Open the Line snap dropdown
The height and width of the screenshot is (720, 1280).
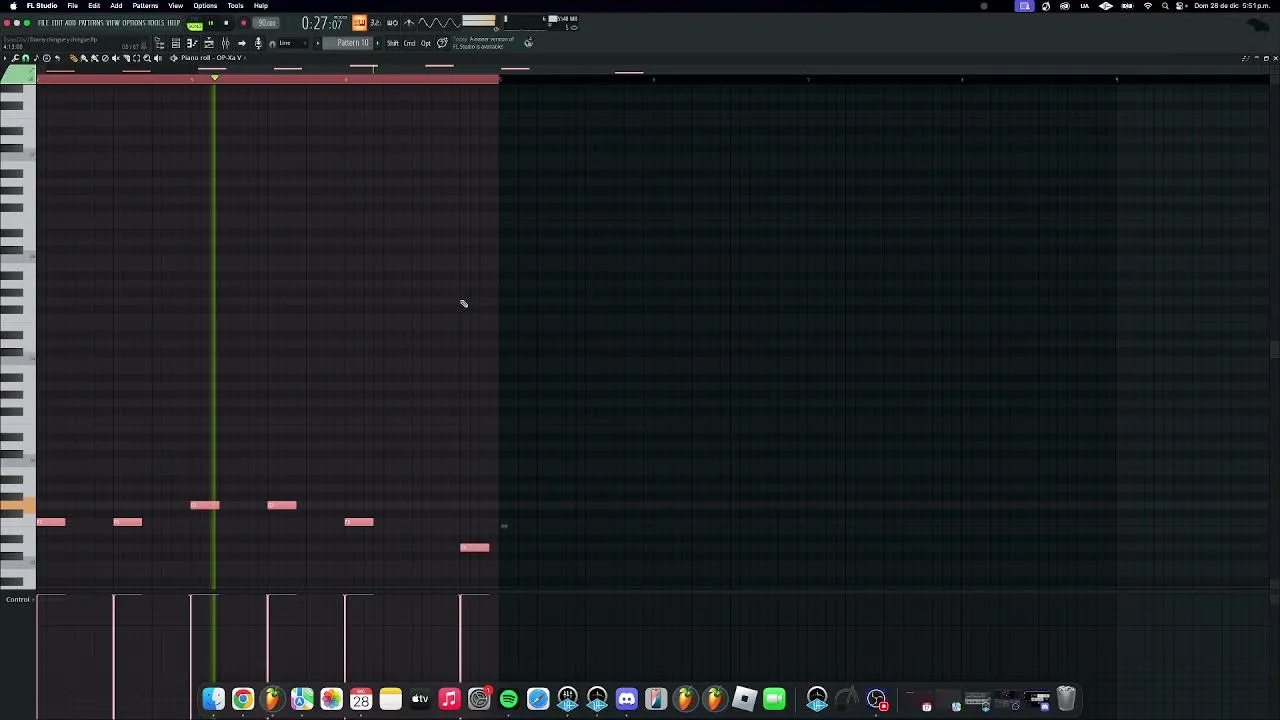[294, 43]
